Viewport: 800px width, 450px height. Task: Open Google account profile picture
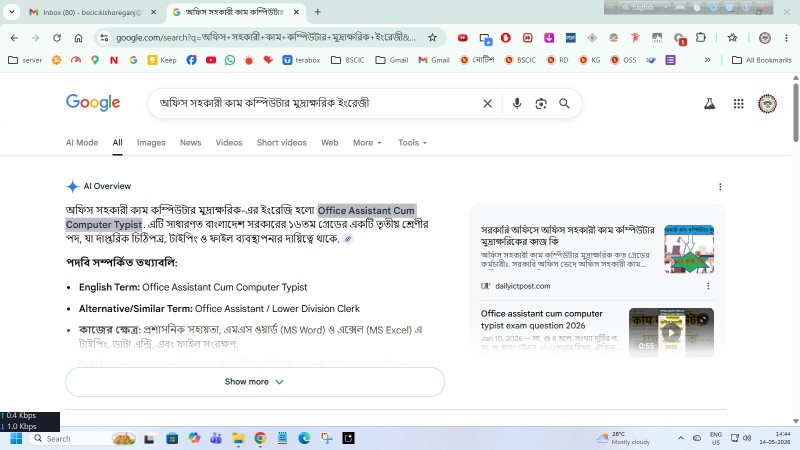coord(767,104)
